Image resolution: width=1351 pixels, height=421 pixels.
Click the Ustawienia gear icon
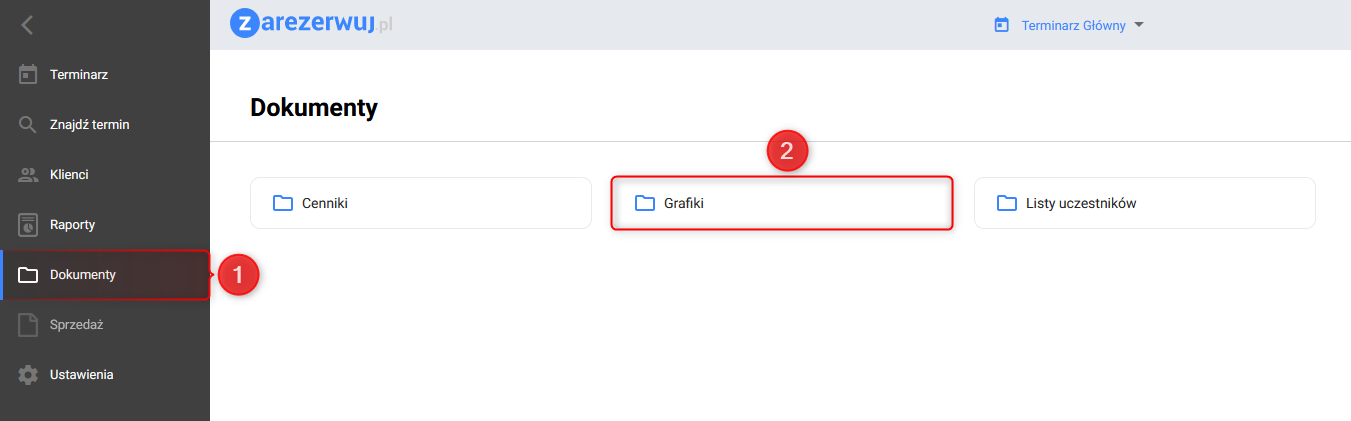[x=28, y=375]
